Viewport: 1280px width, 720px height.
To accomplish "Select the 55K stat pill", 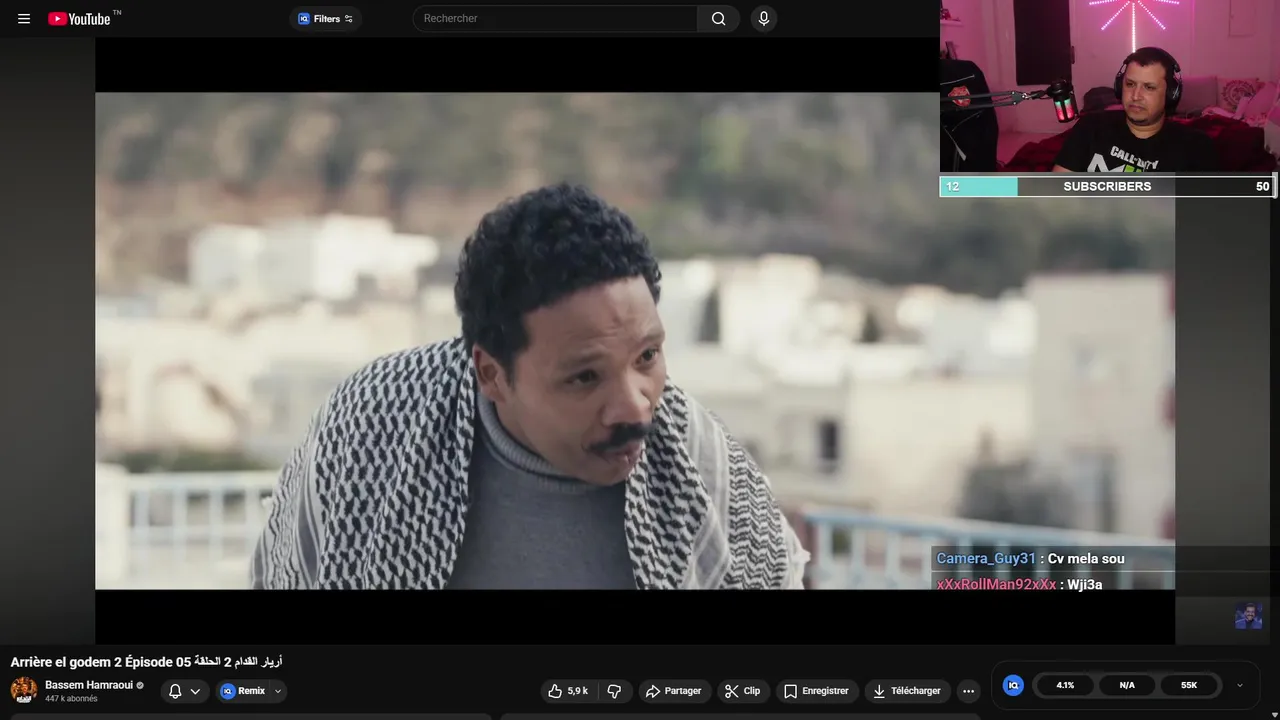I will tap(1189, 685).
